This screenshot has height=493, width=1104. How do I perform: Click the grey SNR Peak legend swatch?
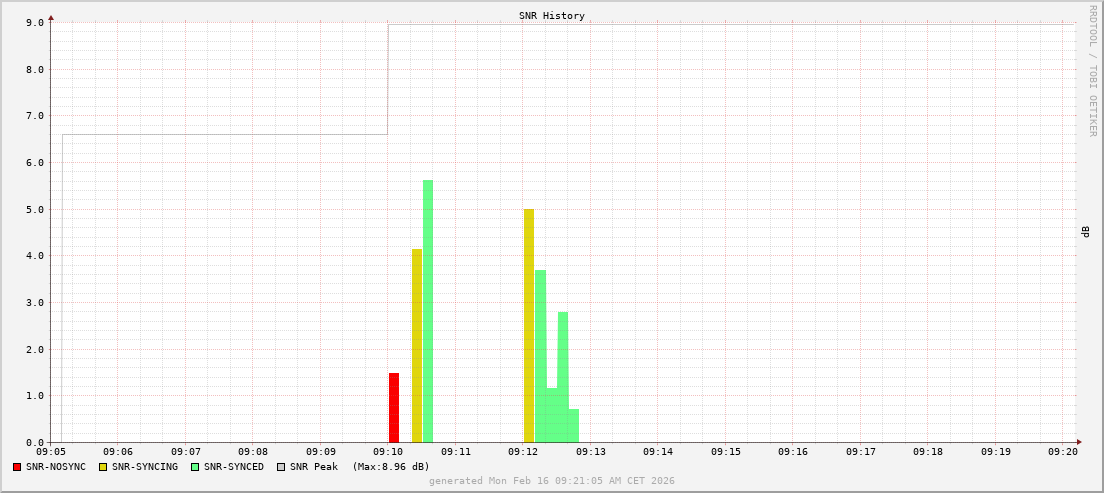pos(281,467)
